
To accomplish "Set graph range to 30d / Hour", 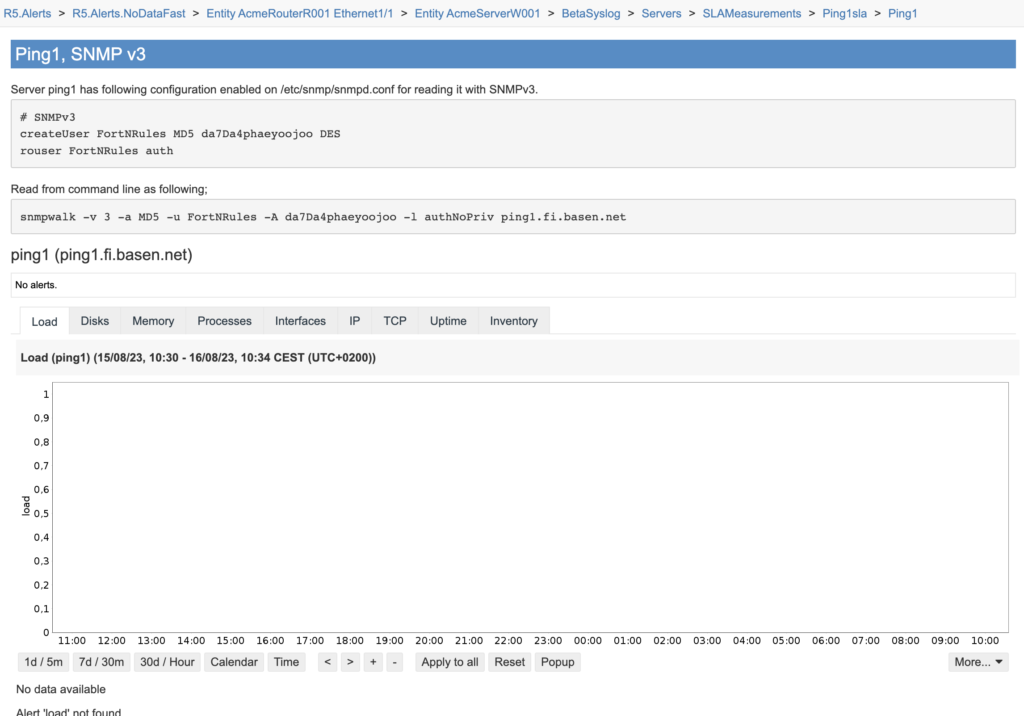I will (x=167, y=662).
